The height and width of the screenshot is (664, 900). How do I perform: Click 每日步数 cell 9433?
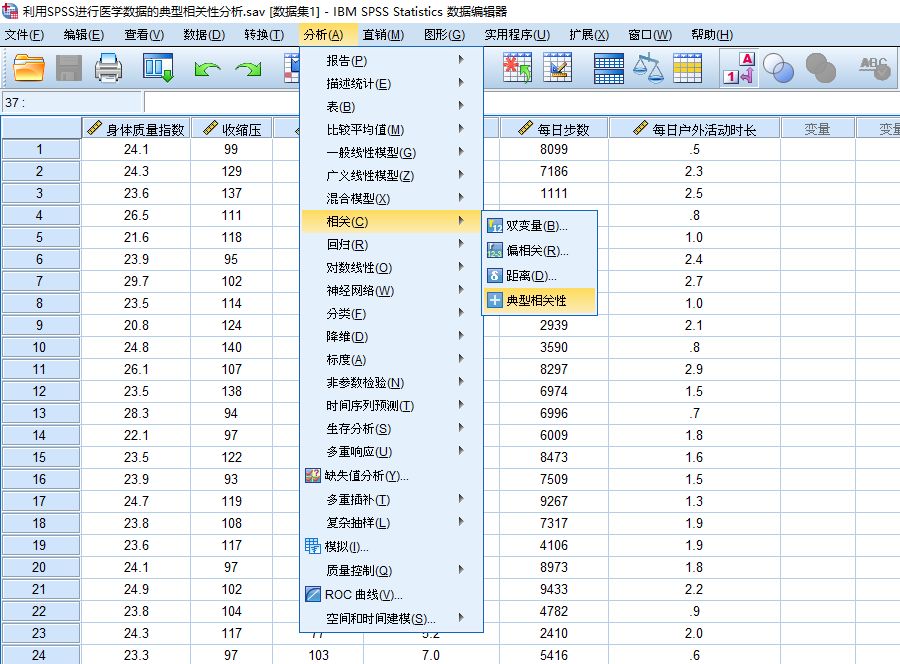(554, 589)
